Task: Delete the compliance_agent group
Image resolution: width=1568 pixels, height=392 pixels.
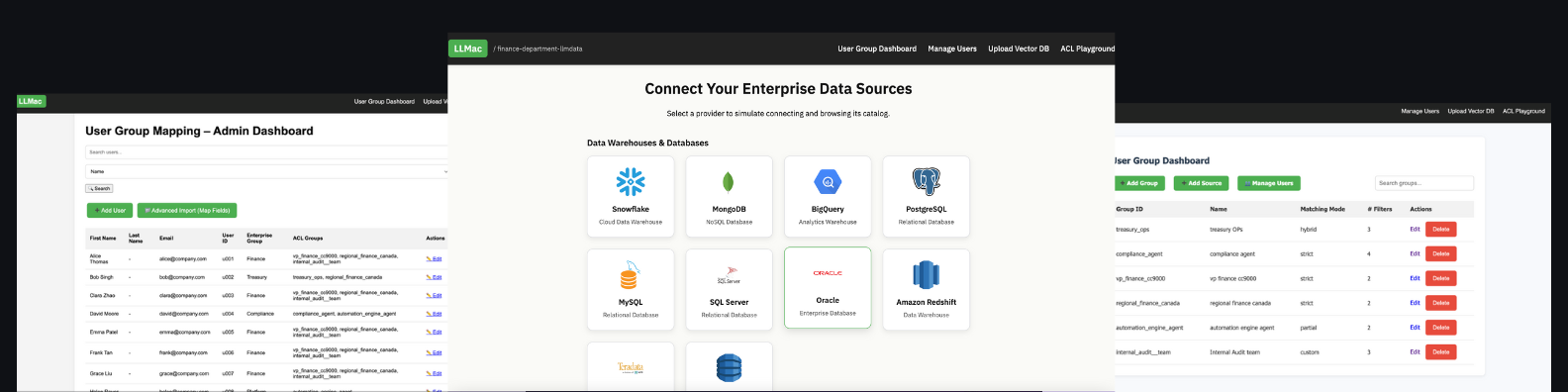Action: tap(1440, 253)
